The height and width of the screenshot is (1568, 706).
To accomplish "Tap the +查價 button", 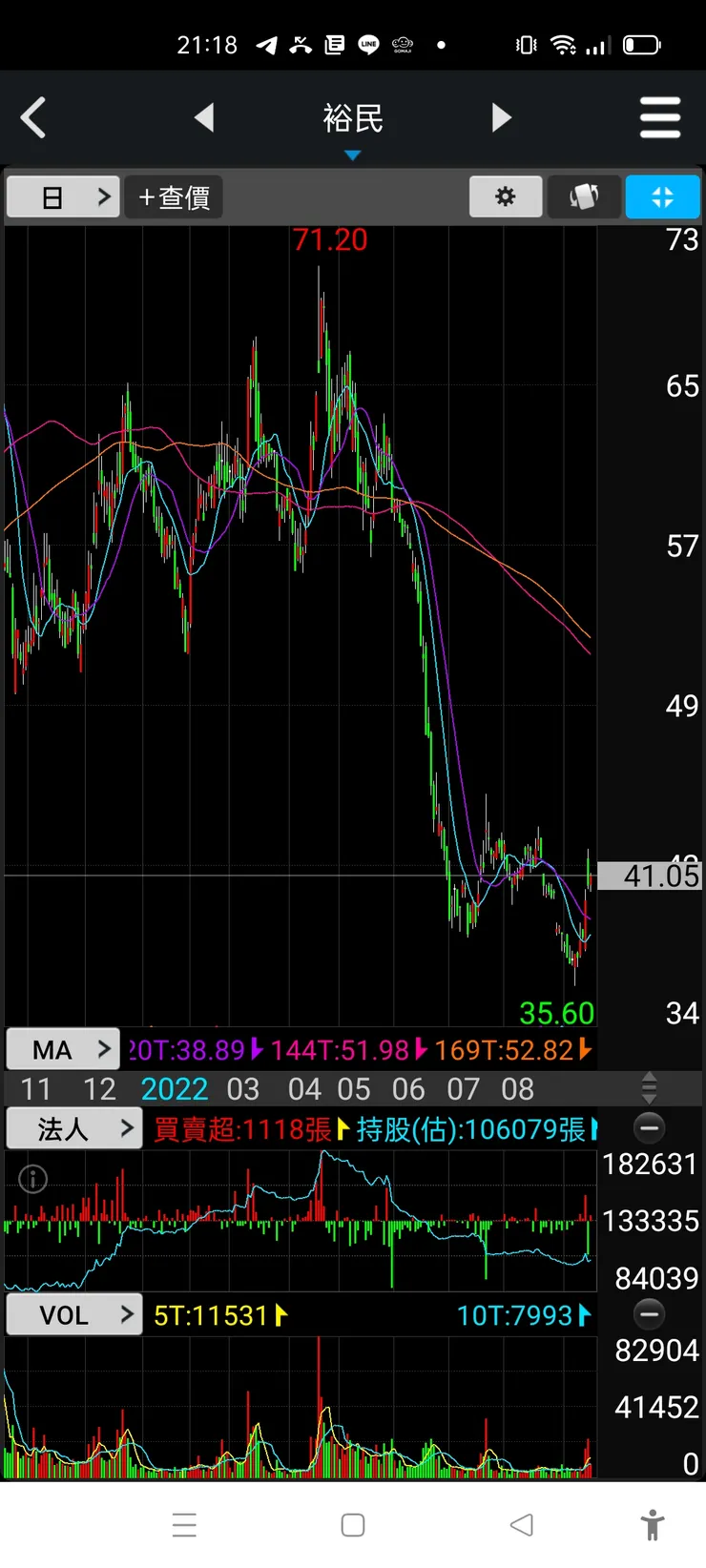I will 174,197.
